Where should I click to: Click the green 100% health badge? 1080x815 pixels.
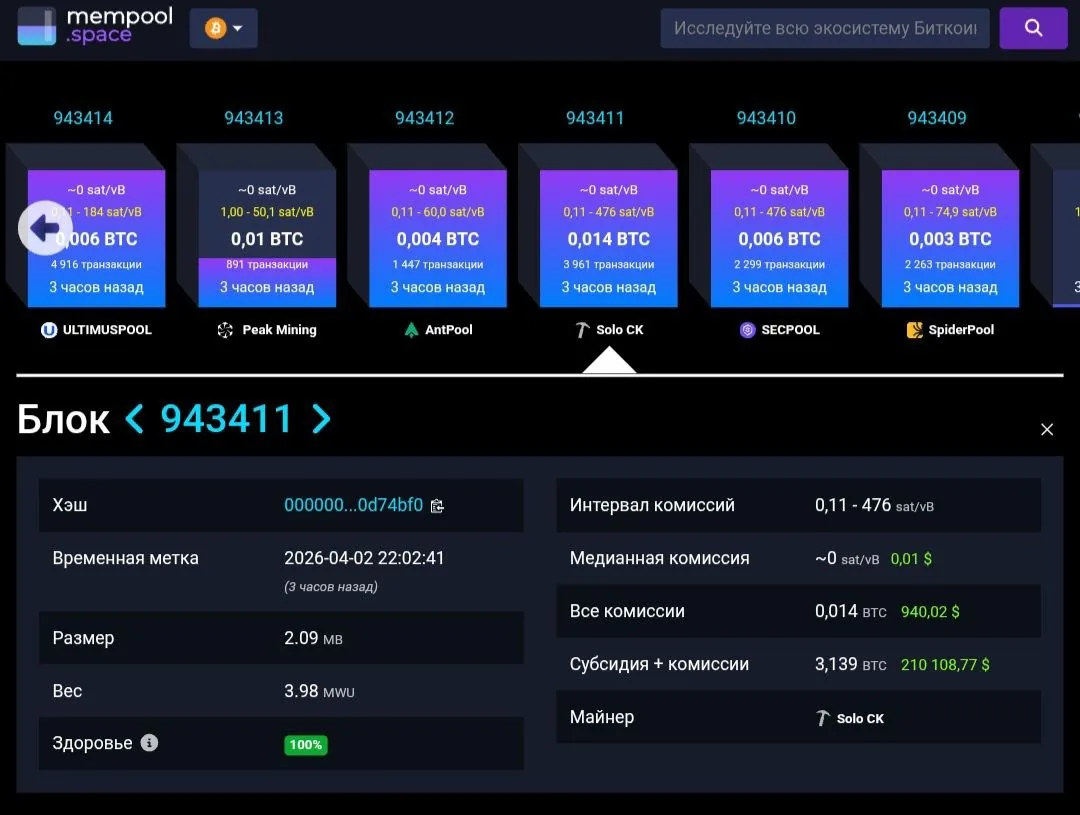305,744
